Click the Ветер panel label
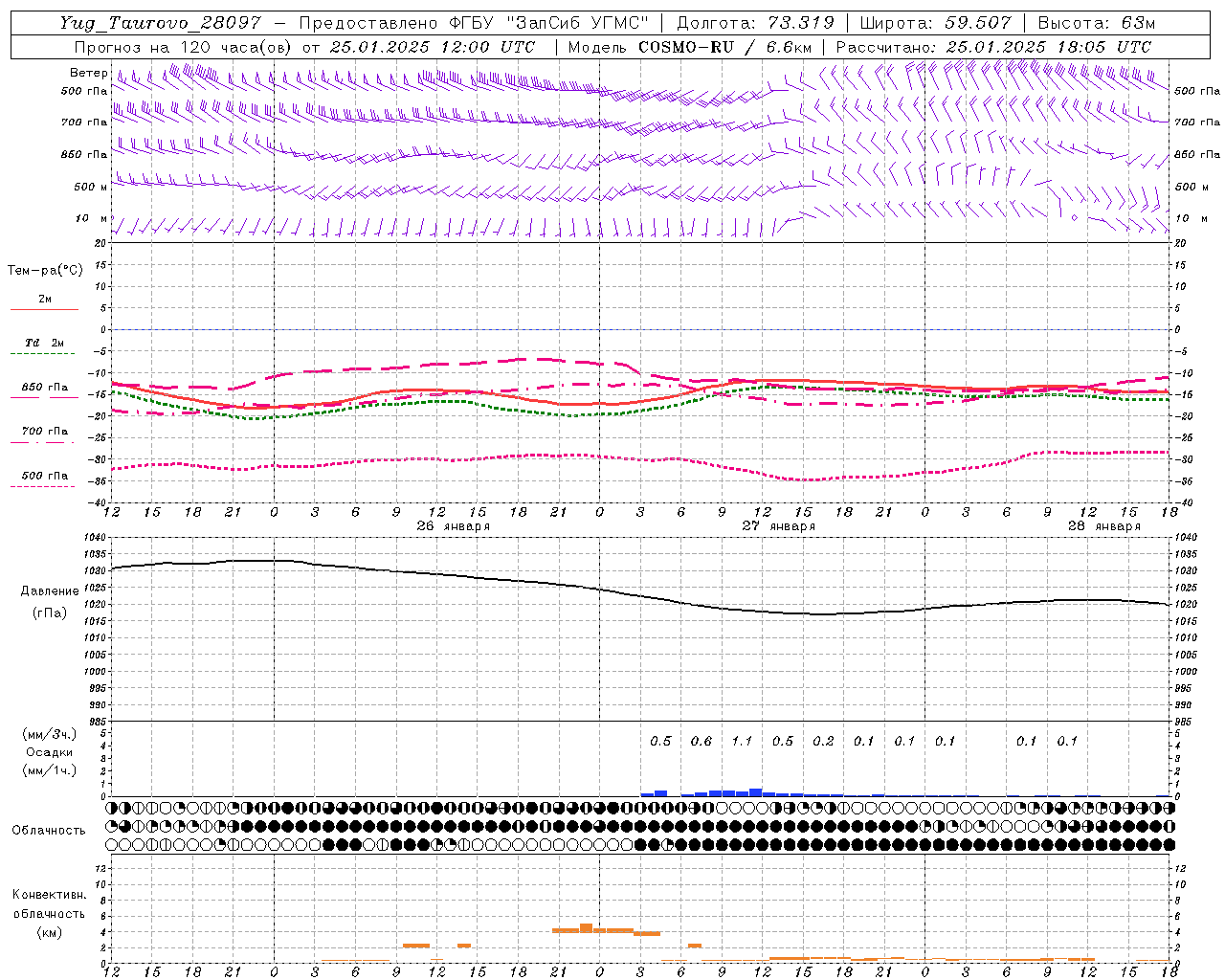1225x980 pixels. tap(88, 73)
